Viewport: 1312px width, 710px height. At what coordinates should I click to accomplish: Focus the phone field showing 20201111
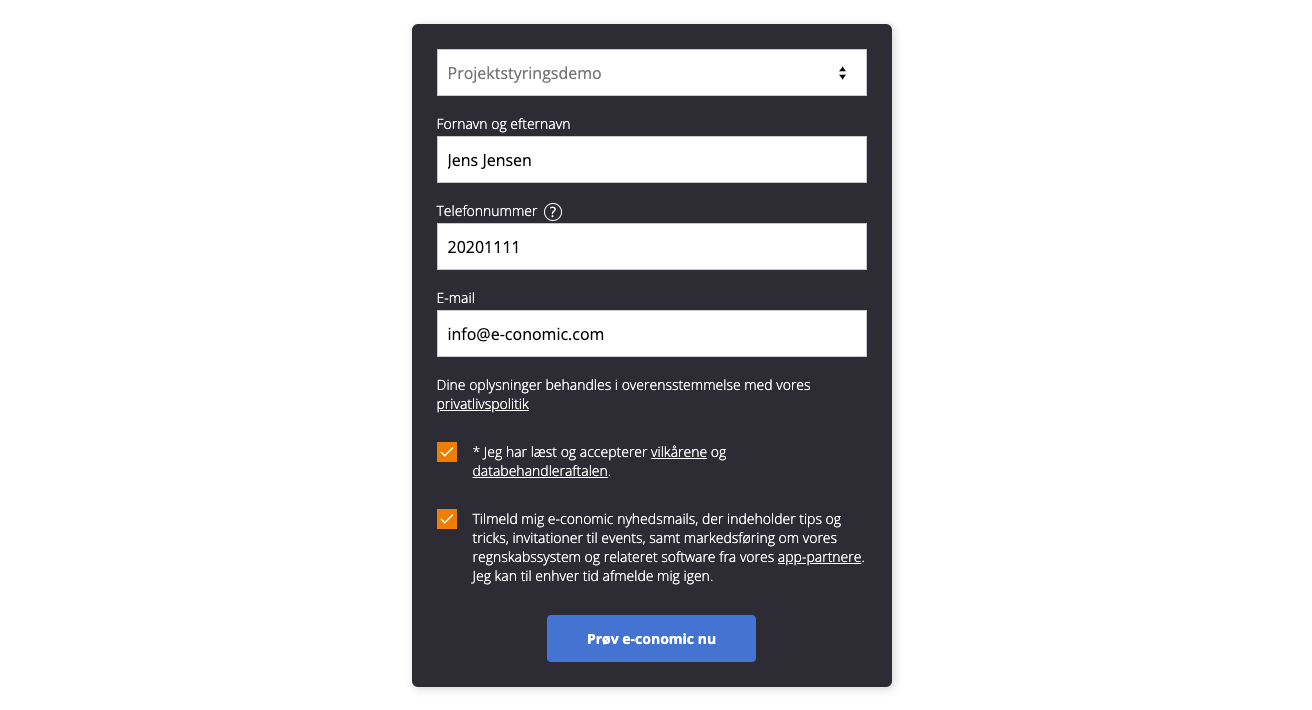[x=651, y=247]
